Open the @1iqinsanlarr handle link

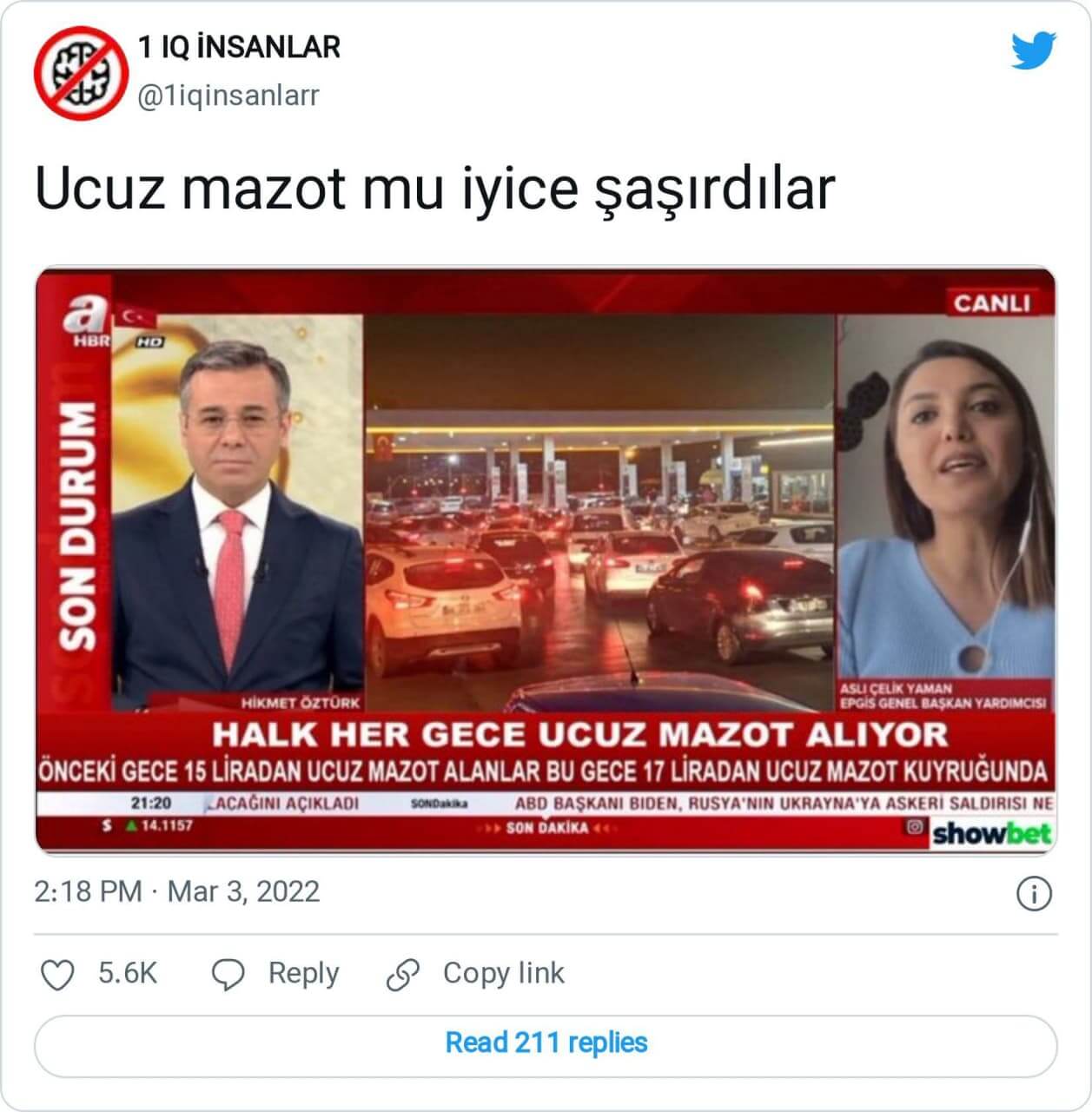point(228,95)
